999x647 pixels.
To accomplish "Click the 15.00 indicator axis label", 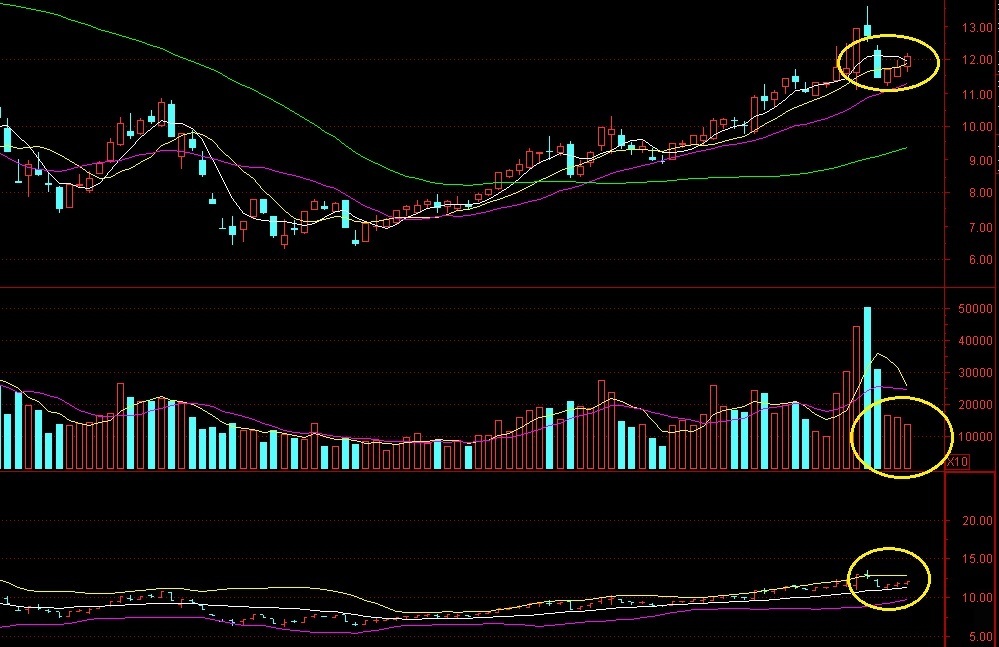I will tap(977, 559).
